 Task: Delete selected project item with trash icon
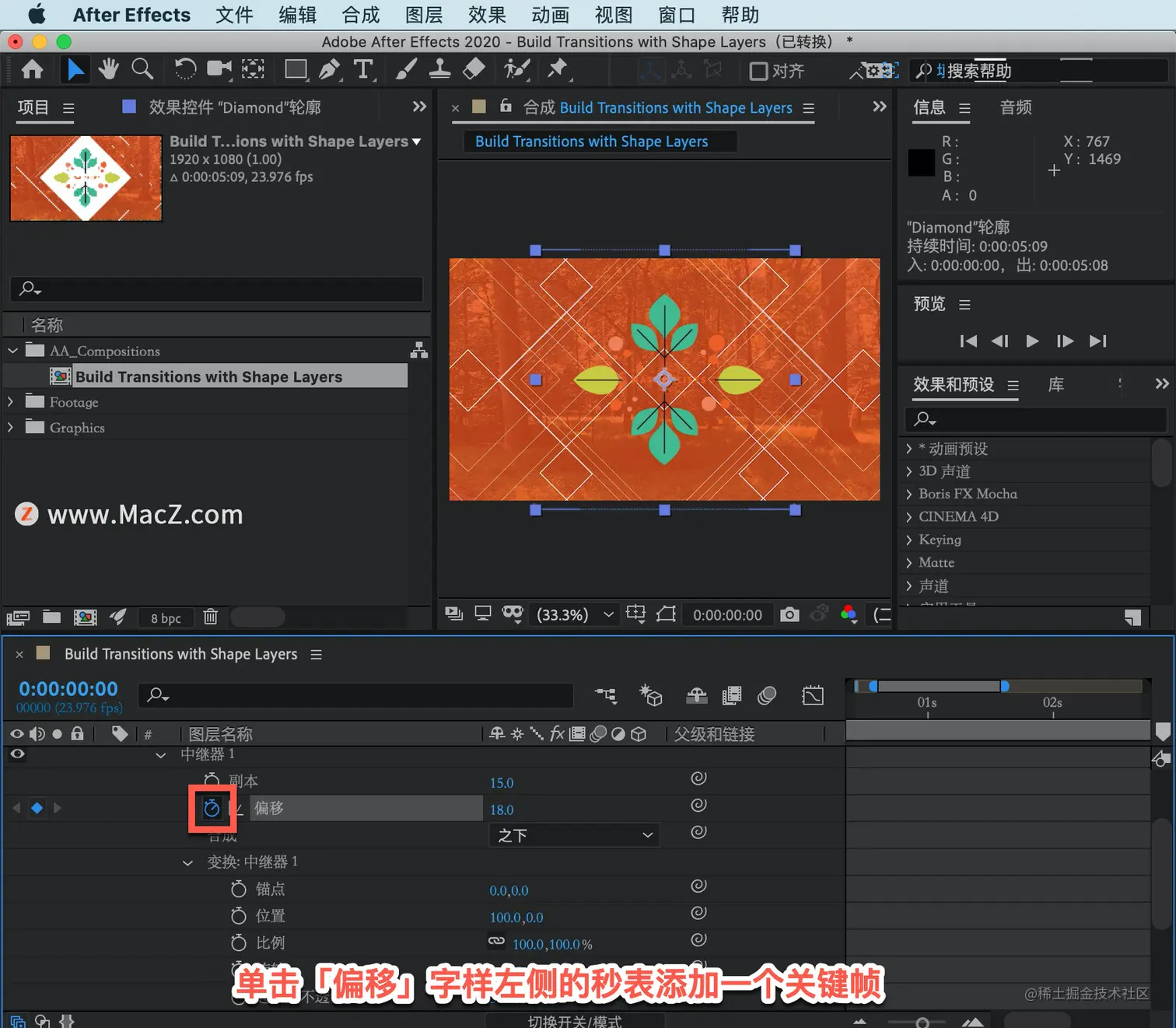210,617
